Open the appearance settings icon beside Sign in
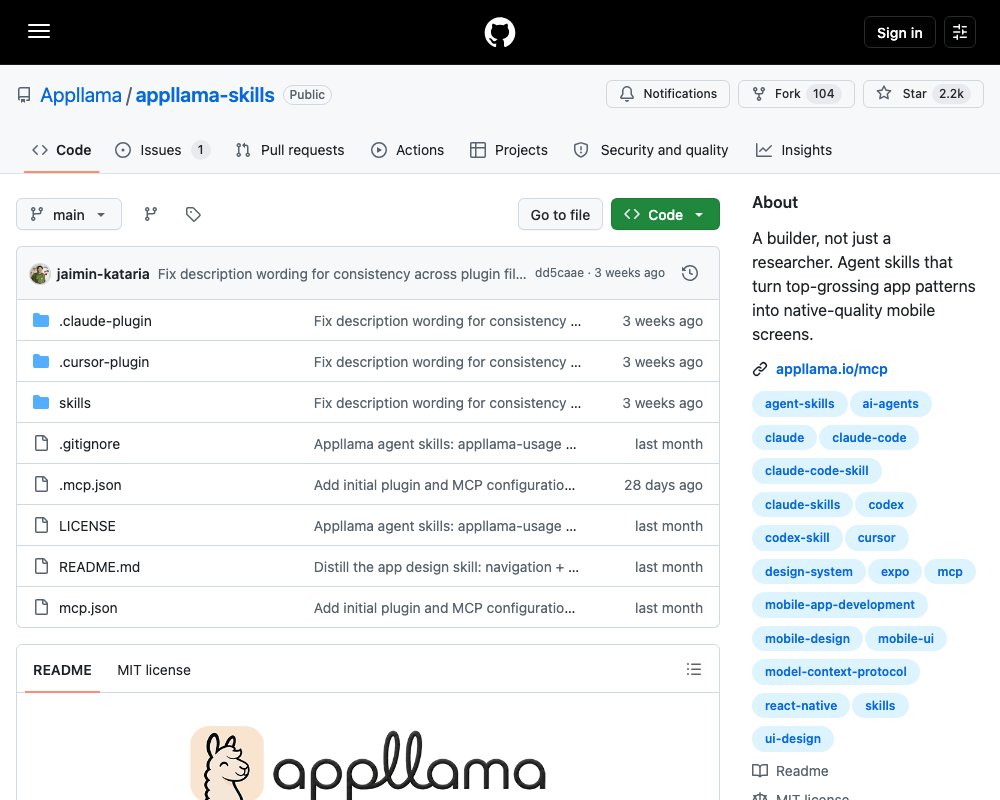 click(959, 32)
